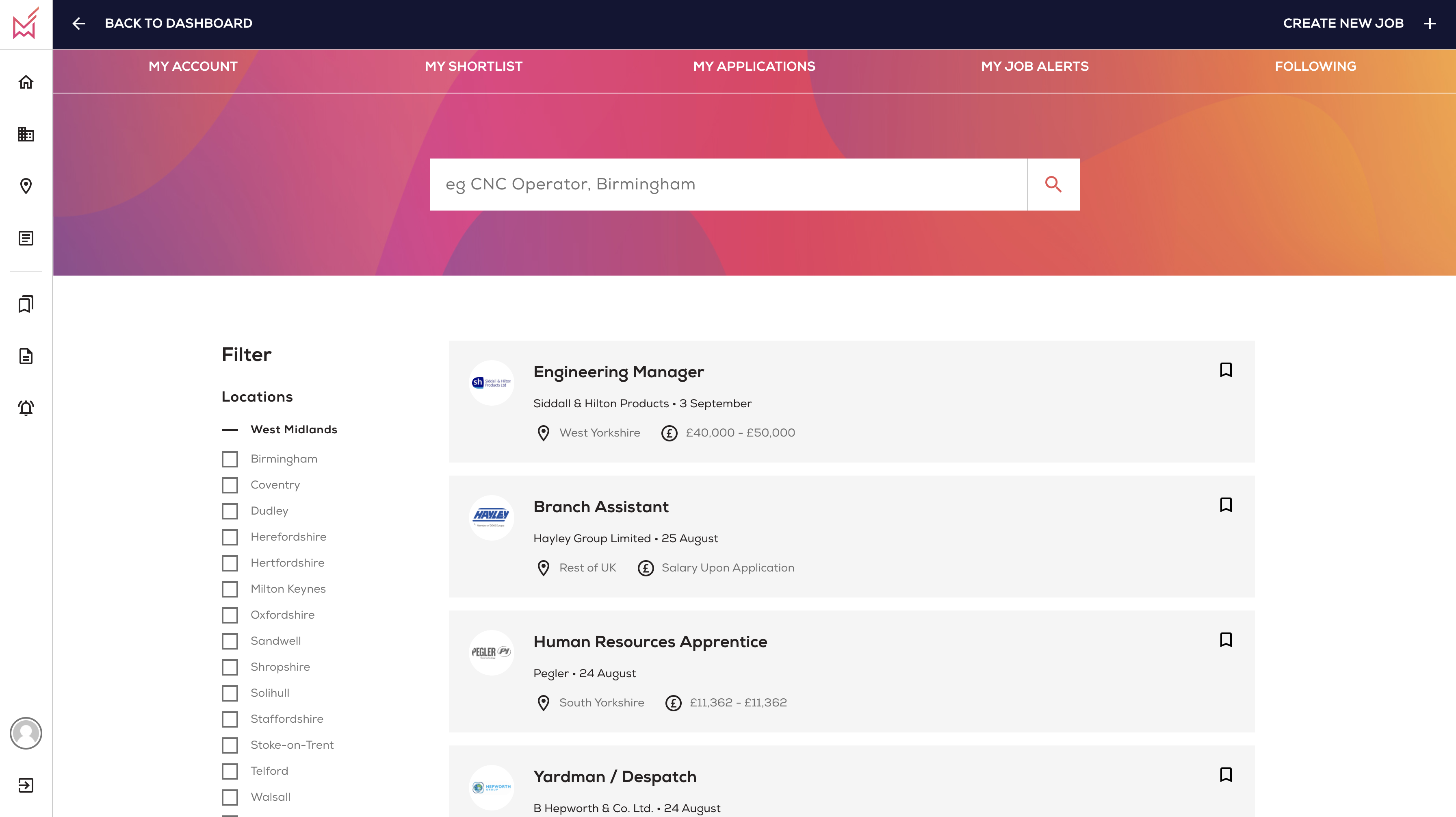This screenshot has height=817, width=1456.
Task: Click Create New Job text
Action: [1343, 23]
